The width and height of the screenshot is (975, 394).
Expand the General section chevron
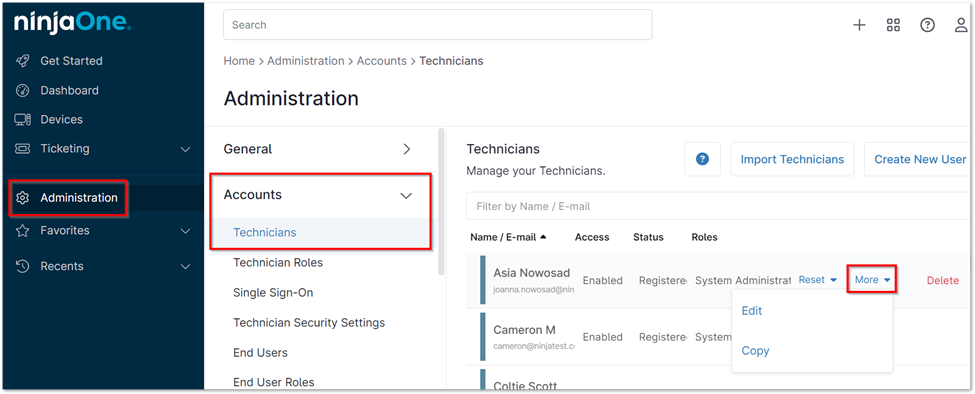pos(407,149)
